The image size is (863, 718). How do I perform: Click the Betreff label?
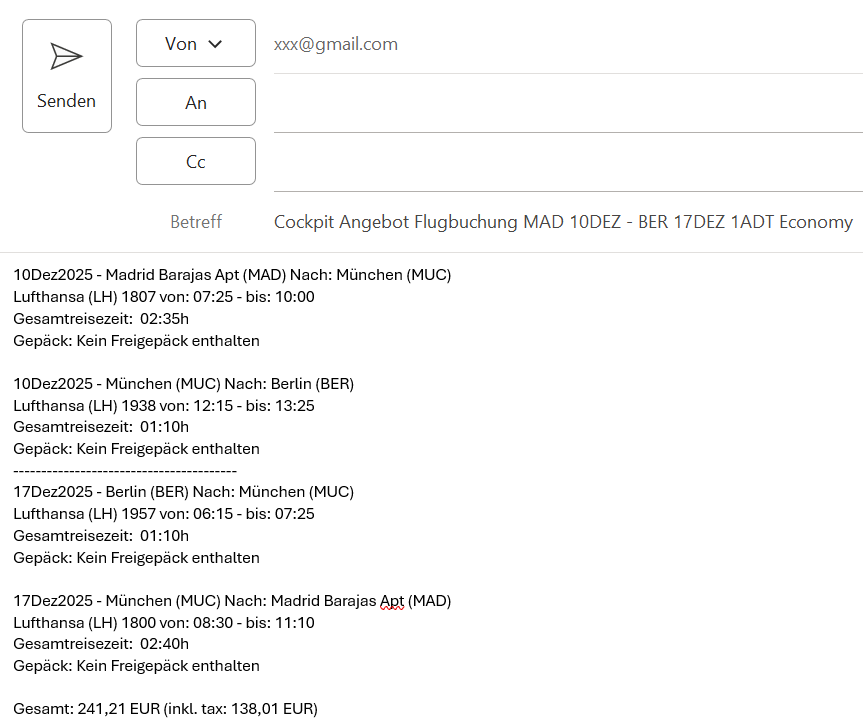coord(196,222)
